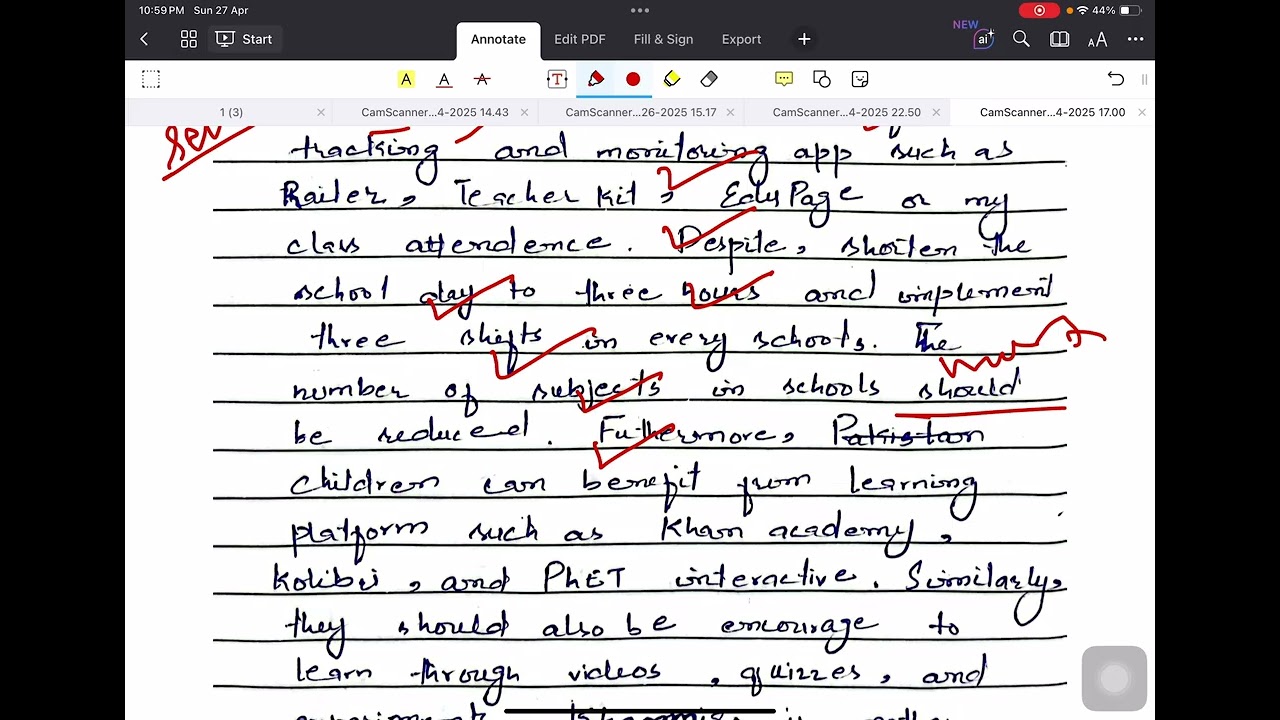1280x720 pixels.
Task: Undo the last annotation
Action: [1116, 79]
